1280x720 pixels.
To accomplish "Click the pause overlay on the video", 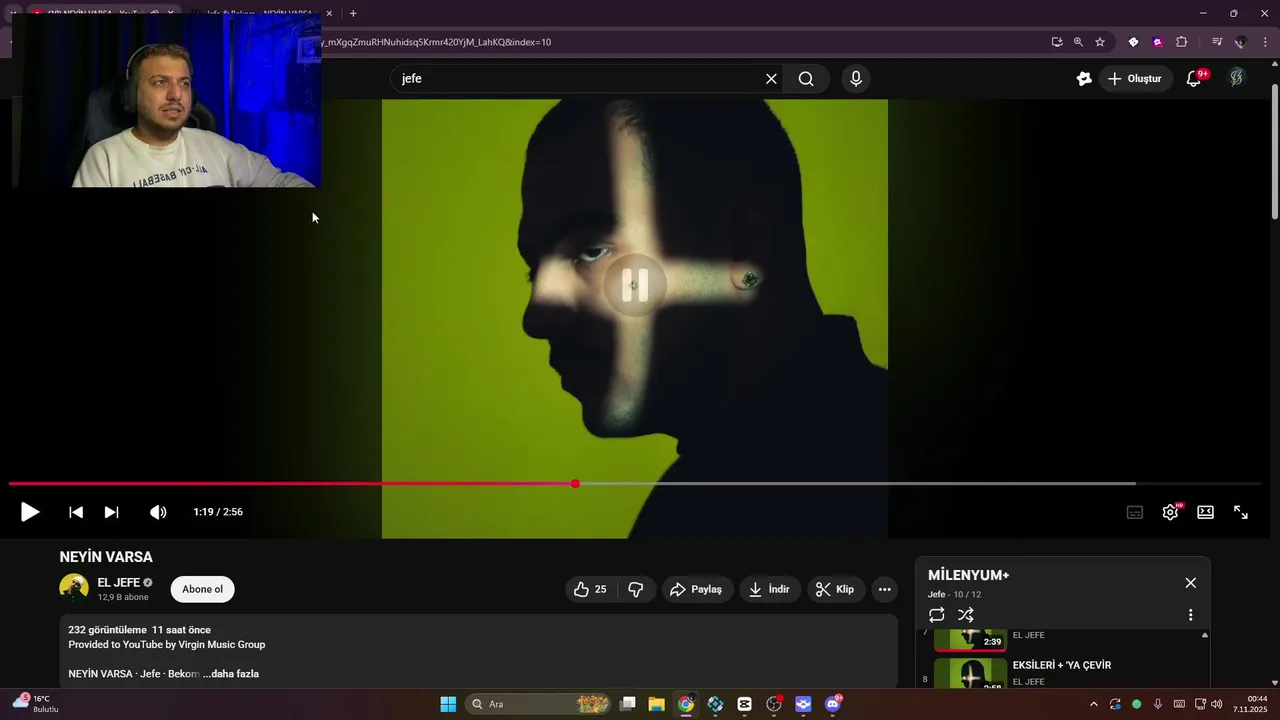I will (635, 286).
